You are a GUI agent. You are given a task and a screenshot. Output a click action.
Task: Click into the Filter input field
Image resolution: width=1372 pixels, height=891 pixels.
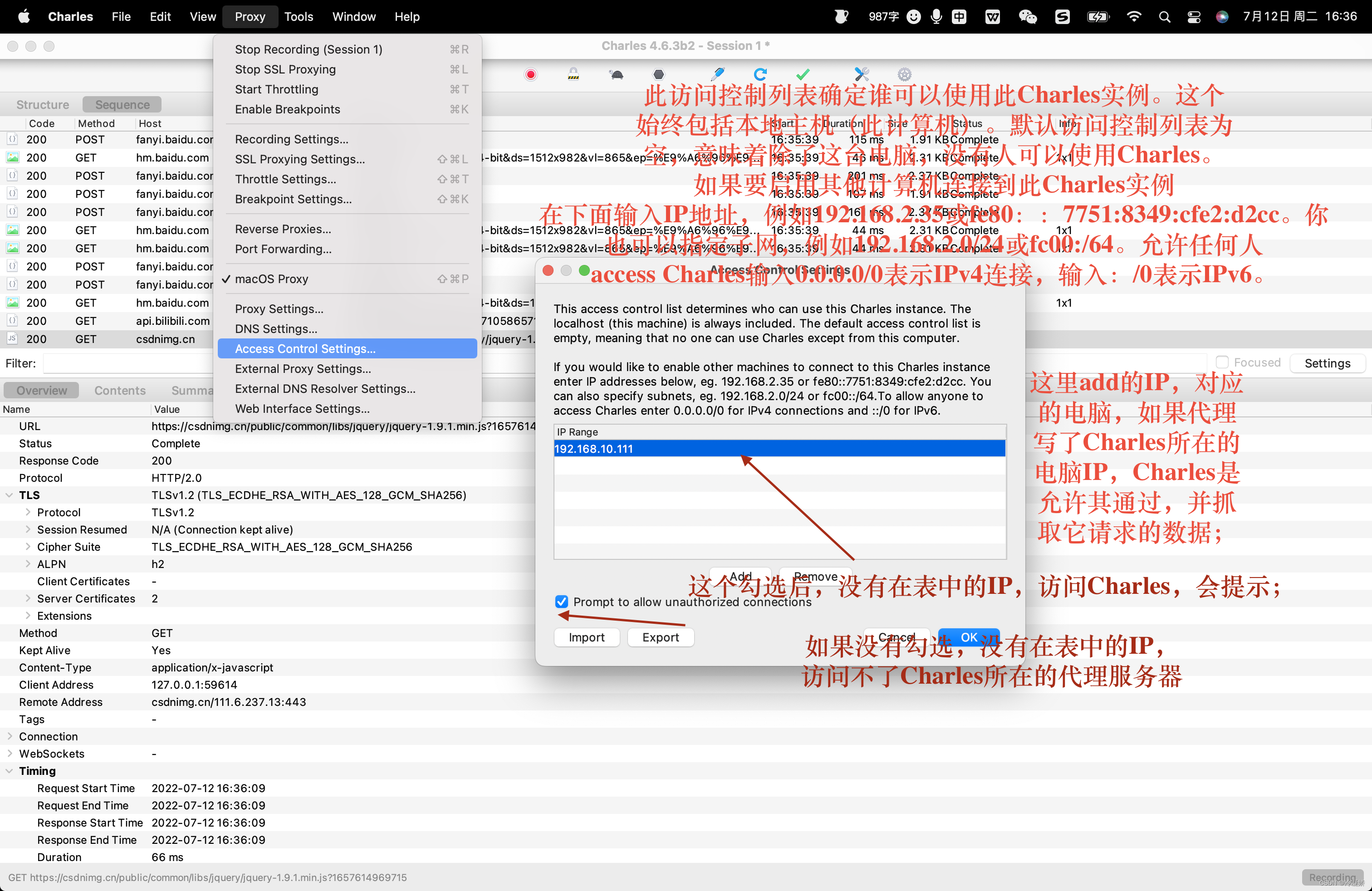pyautogui.click(x=625, y=363)
